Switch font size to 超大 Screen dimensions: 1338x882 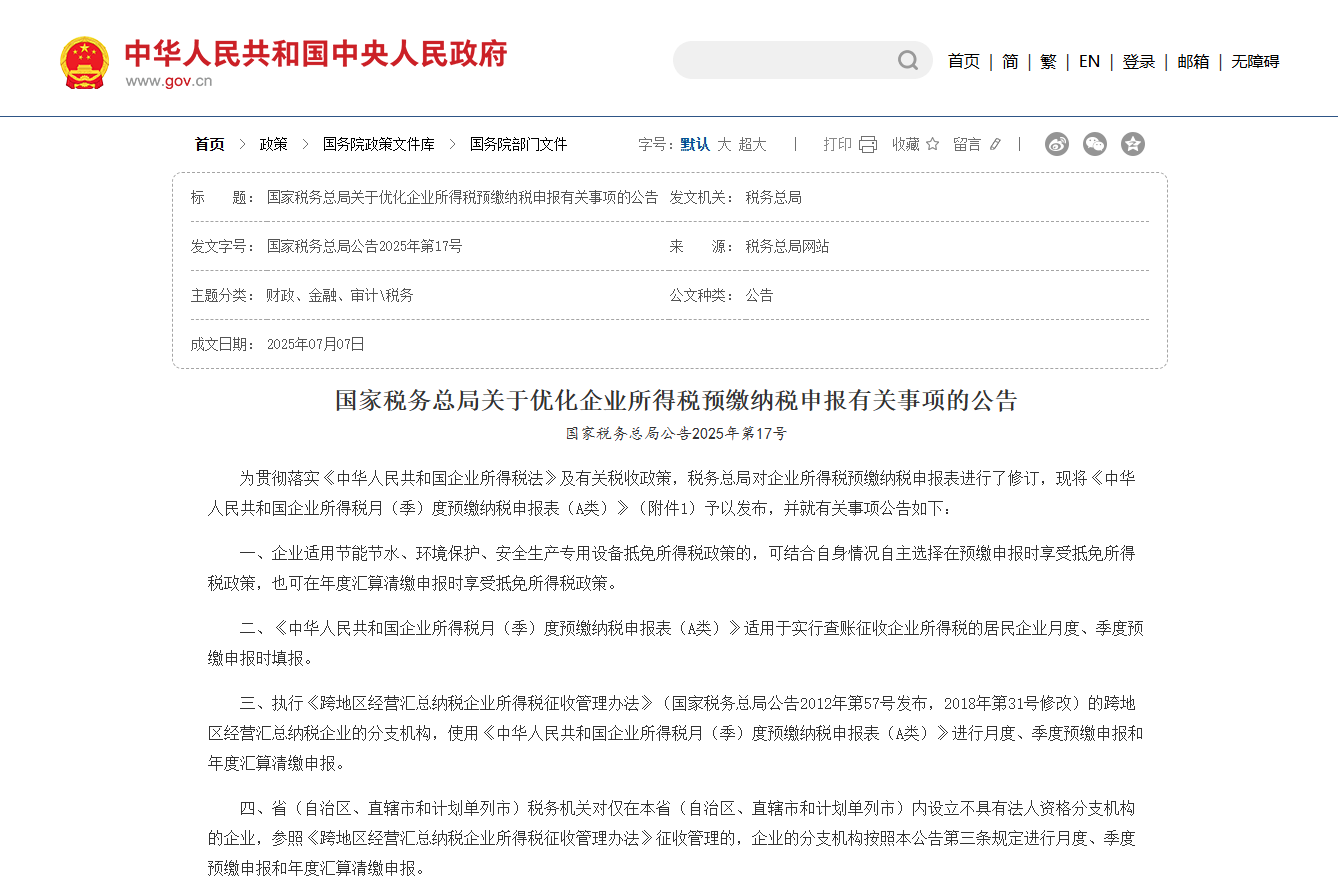(753, 145)
